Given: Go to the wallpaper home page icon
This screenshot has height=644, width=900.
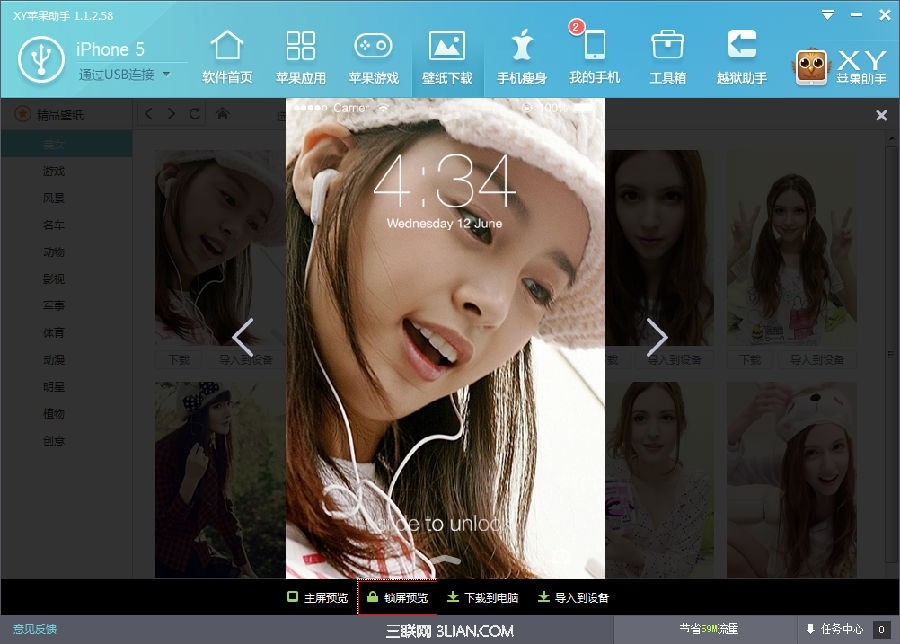Looking at the screenshot, I should 223,114.
